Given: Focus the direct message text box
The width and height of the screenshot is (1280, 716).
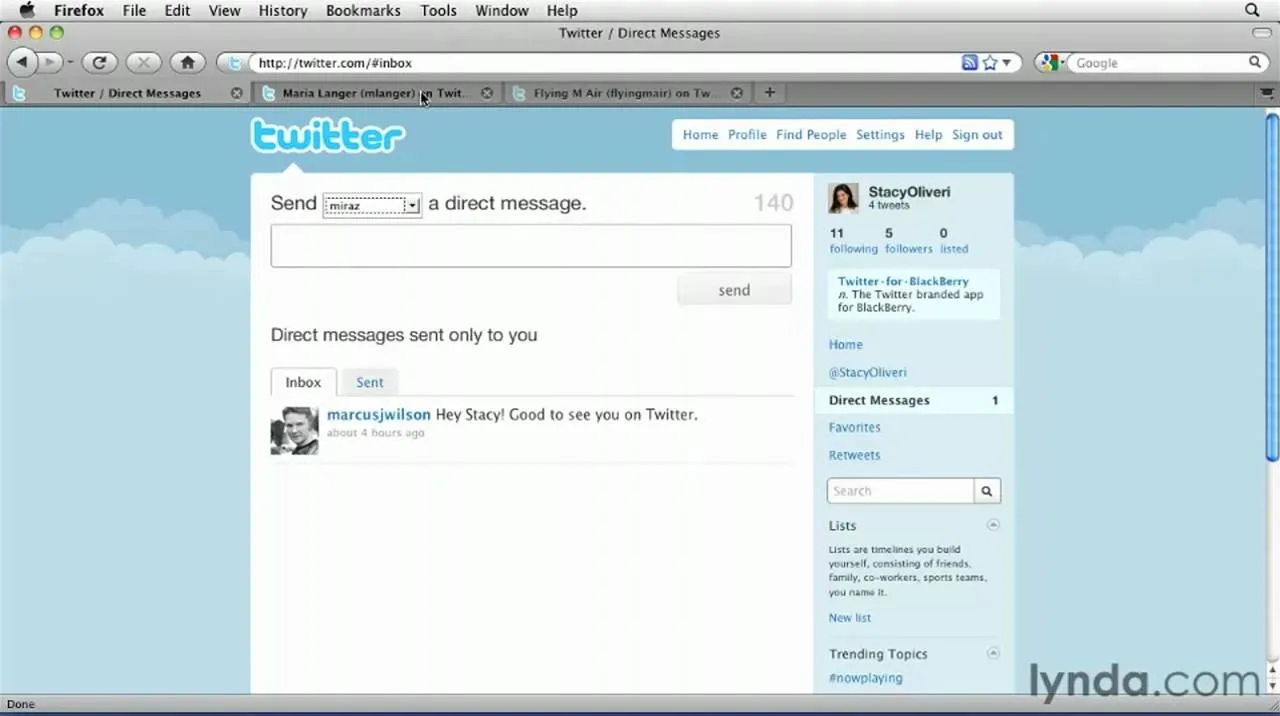Looking at the screenshot, I should pos(531,246).
